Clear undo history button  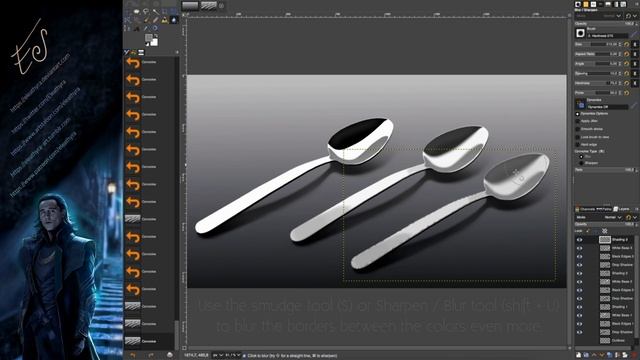[170, 356]
